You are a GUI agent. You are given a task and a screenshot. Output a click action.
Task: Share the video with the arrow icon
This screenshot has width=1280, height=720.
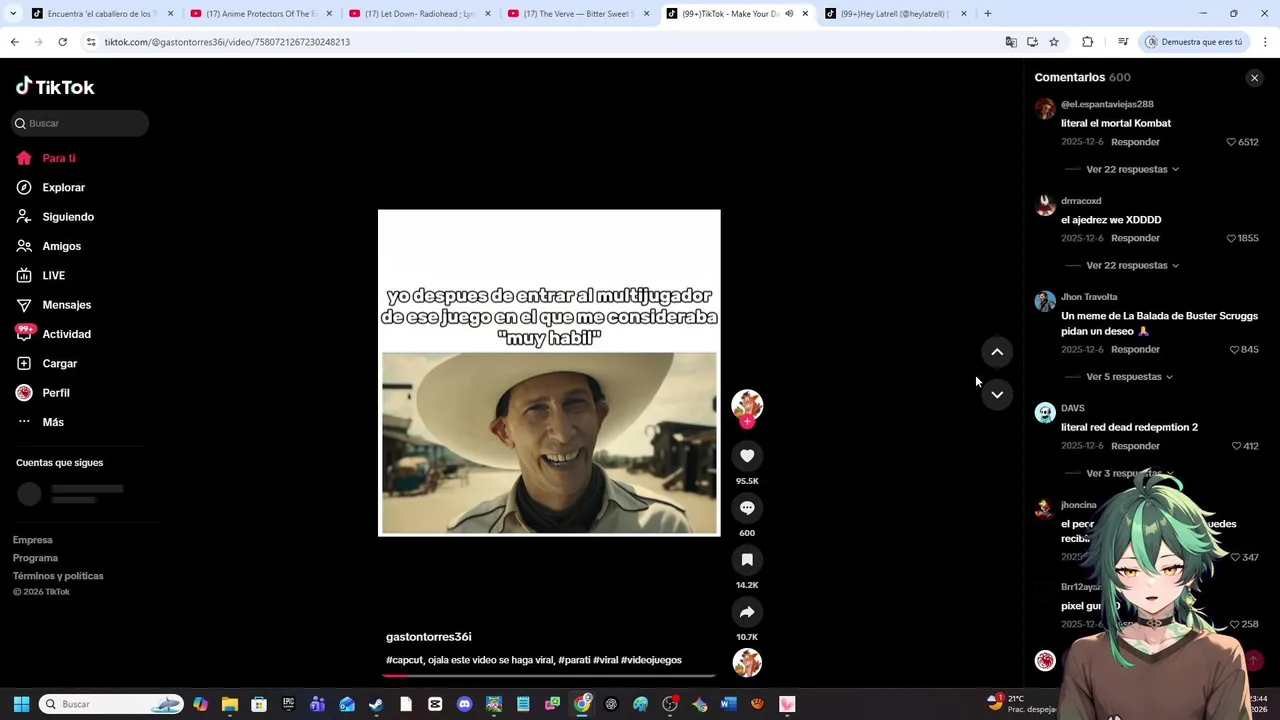coord(747,612)
